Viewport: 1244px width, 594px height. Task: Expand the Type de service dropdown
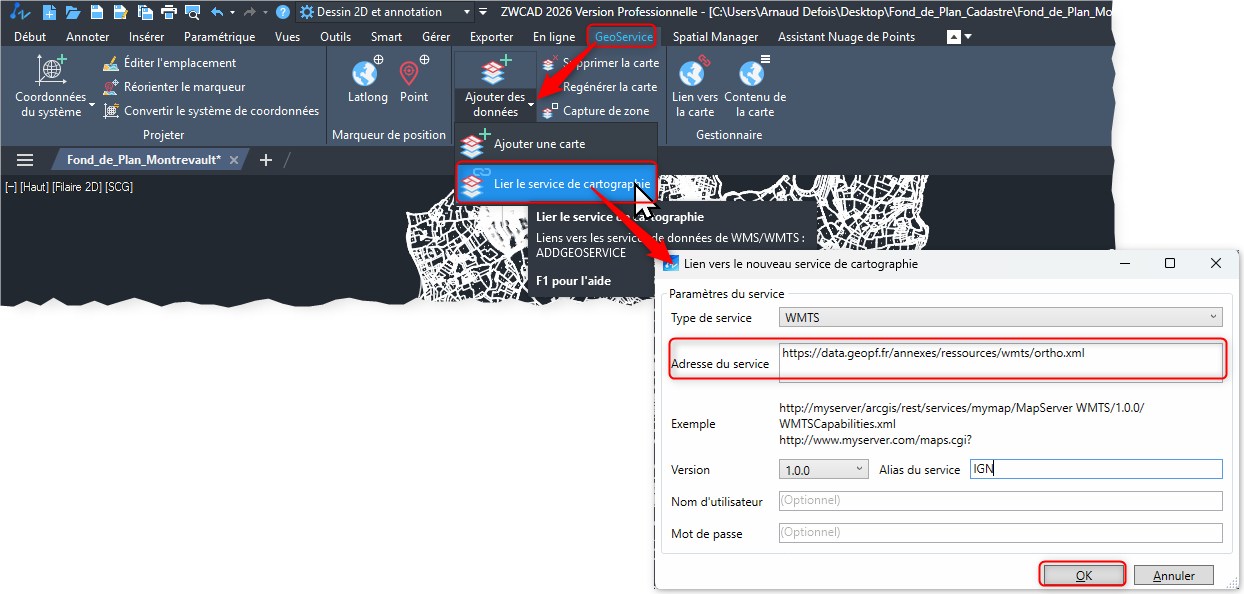(1000, 318)
